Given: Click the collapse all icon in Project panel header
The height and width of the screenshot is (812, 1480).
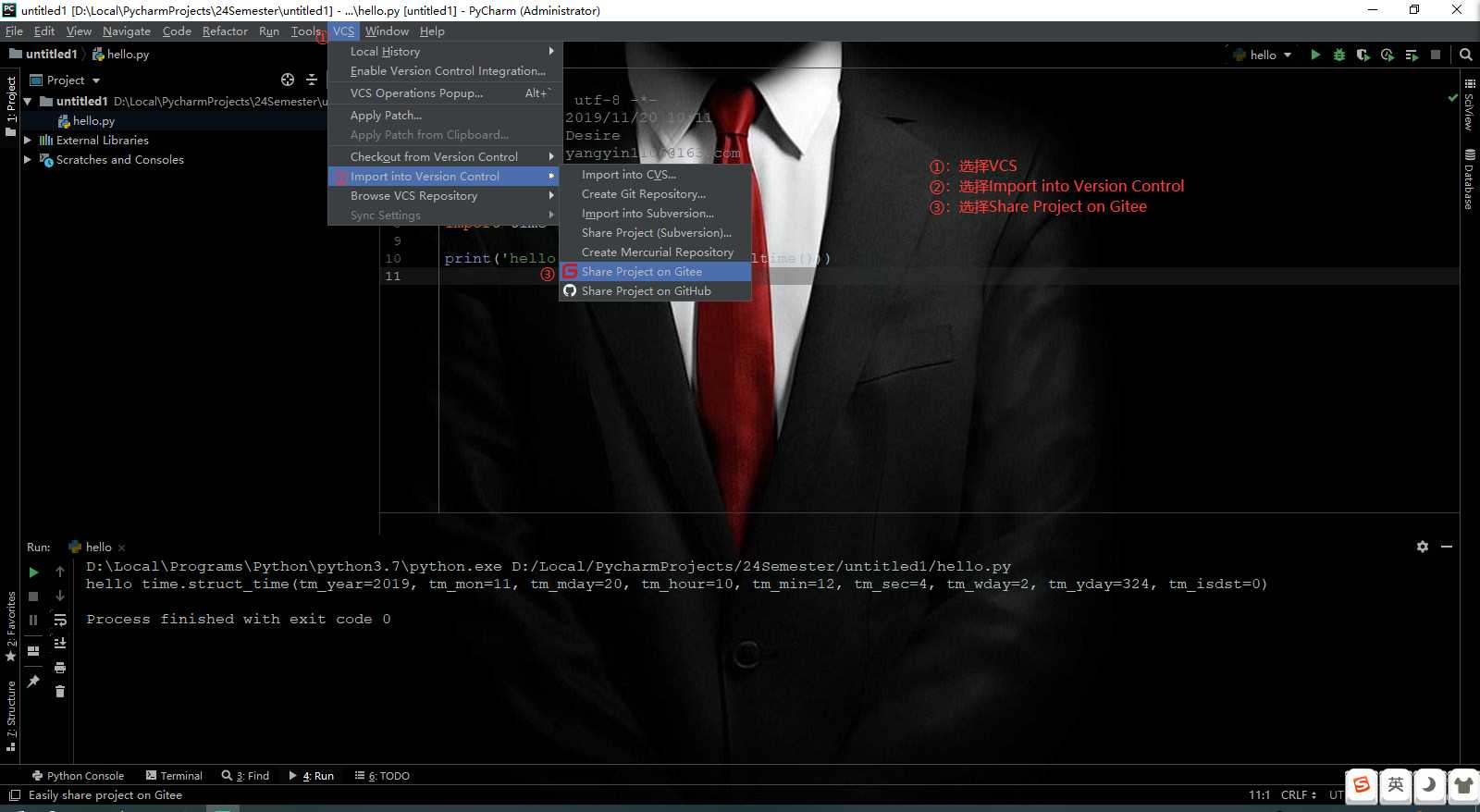Looking at the screenshot, I should (x=312, y=80).
